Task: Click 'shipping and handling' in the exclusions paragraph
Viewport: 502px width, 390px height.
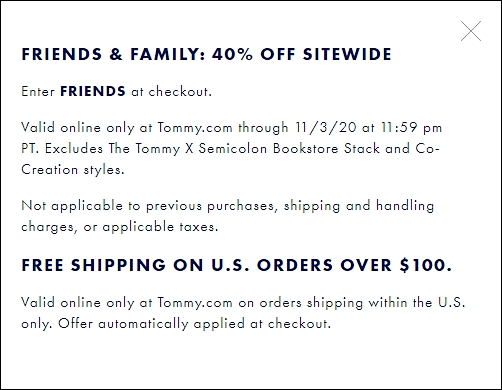Action: tap(359, 206)
